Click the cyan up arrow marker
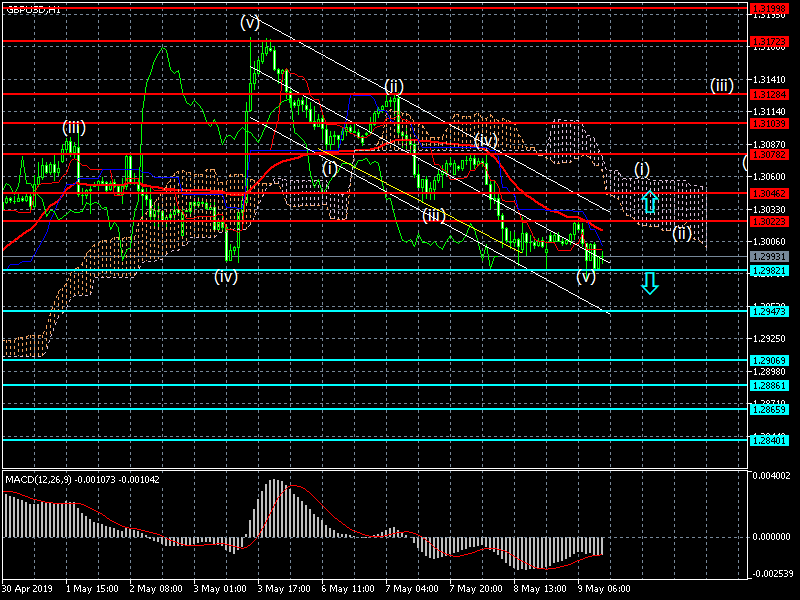 point(649,201)
